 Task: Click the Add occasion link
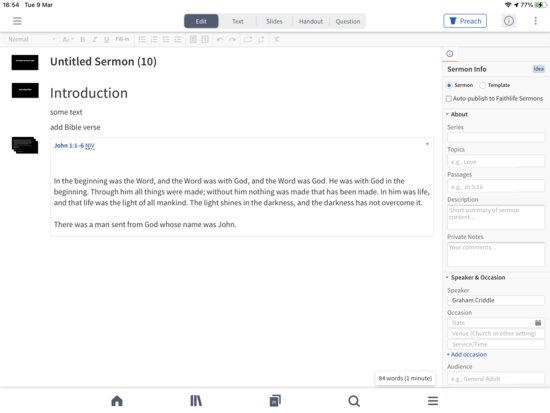click(467, 354)
